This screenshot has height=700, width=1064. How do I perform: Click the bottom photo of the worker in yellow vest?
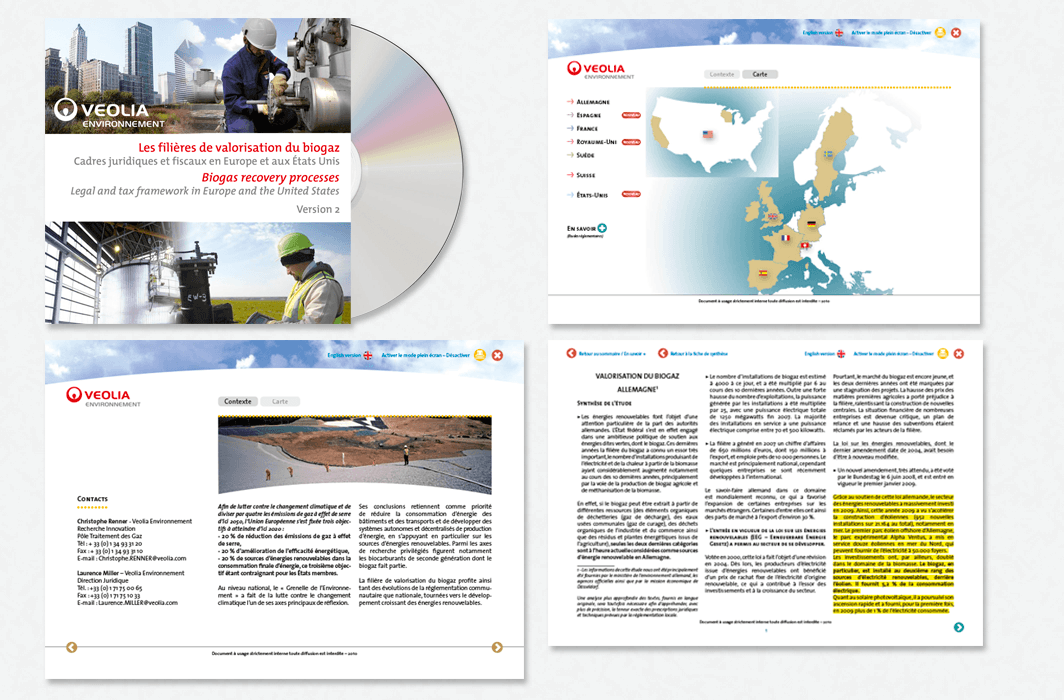pyautogui.click(x=198, y=273)
